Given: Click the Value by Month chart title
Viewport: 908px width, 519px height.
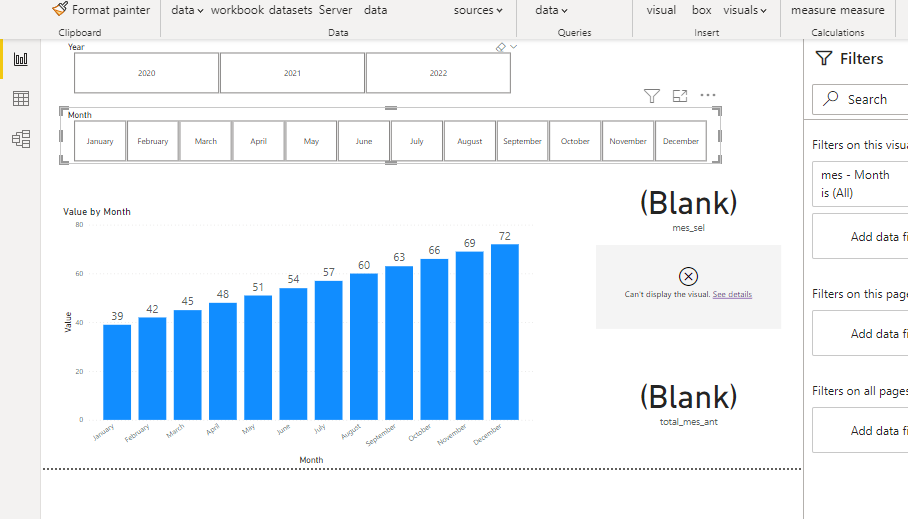Looking at the screenshot, I should [x=97, y=212].
